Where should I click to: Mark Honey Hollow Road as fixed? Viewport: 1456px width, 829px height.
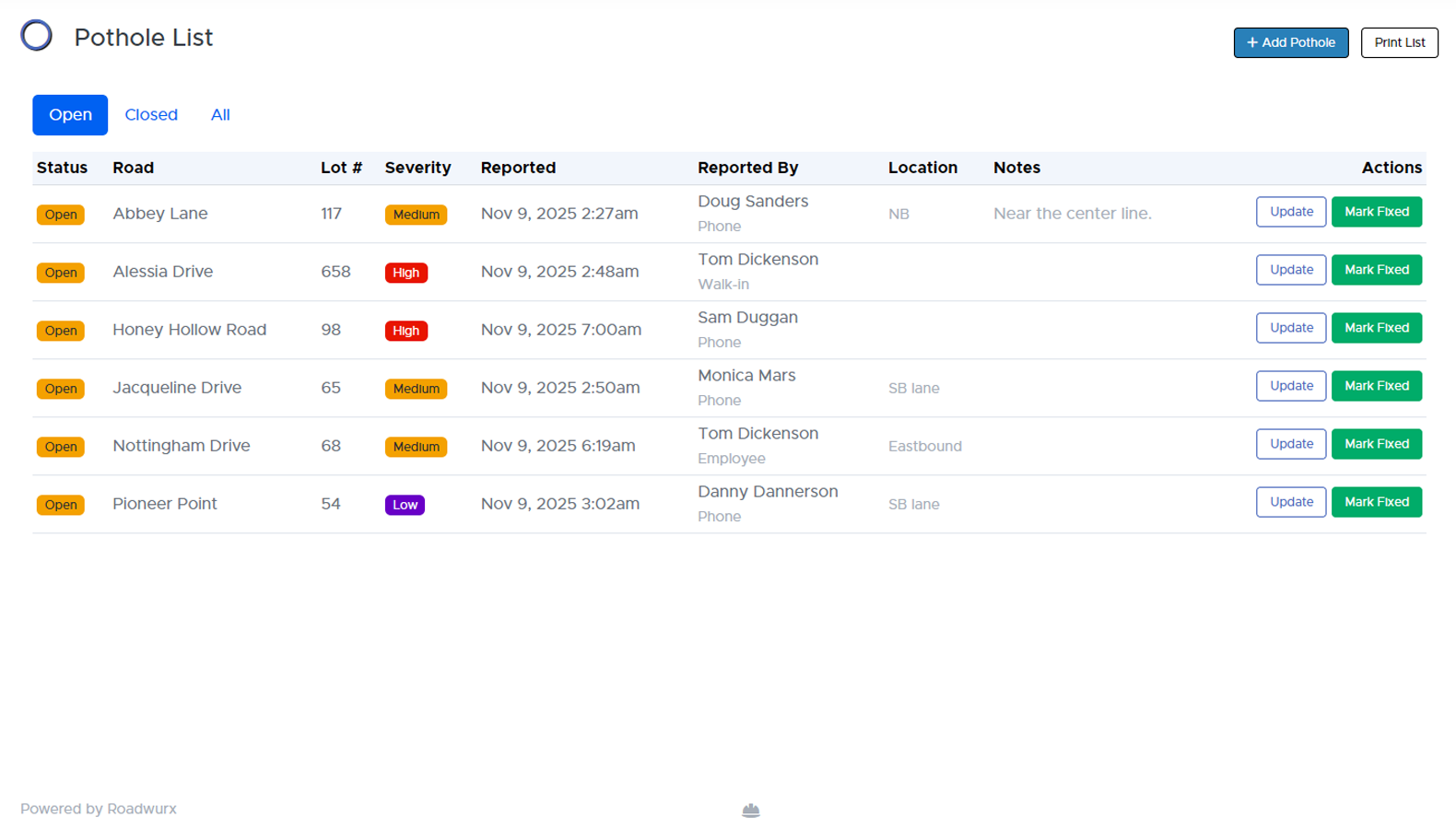click(1376, 328)
